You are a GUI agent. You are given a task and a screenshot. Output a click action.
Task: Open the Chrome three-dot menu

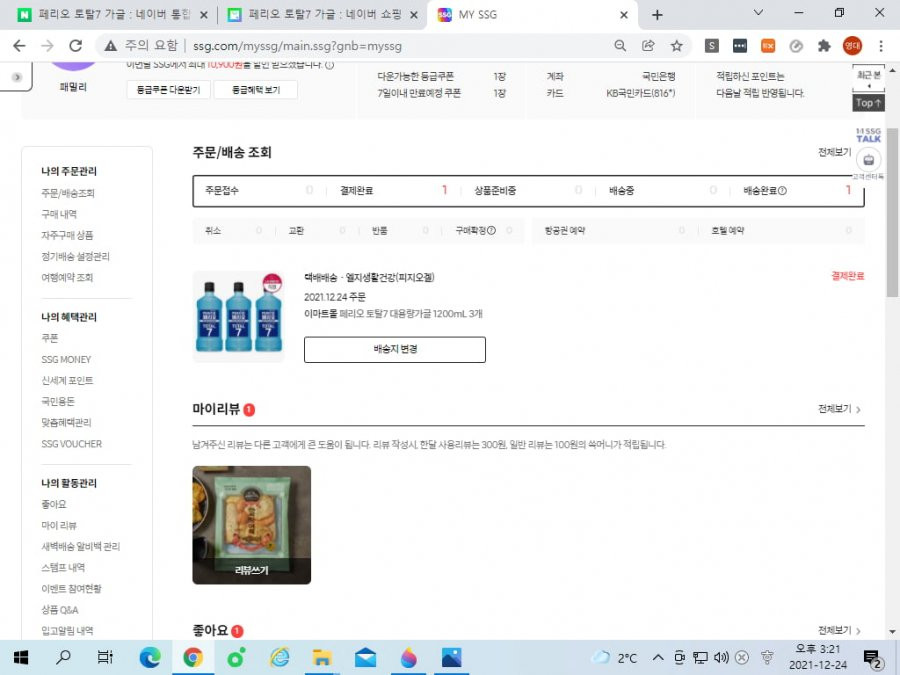click(x=880, y=46)
